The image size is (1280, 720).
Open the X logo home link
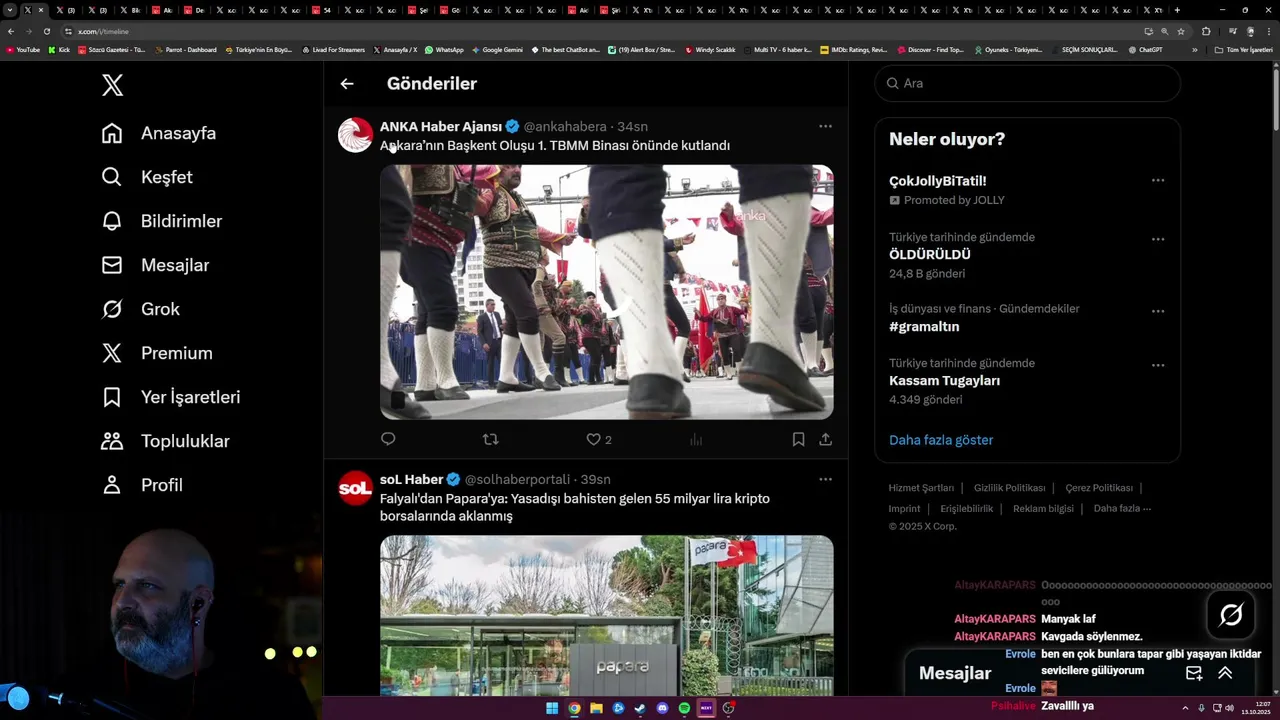(x=112, y=85)
